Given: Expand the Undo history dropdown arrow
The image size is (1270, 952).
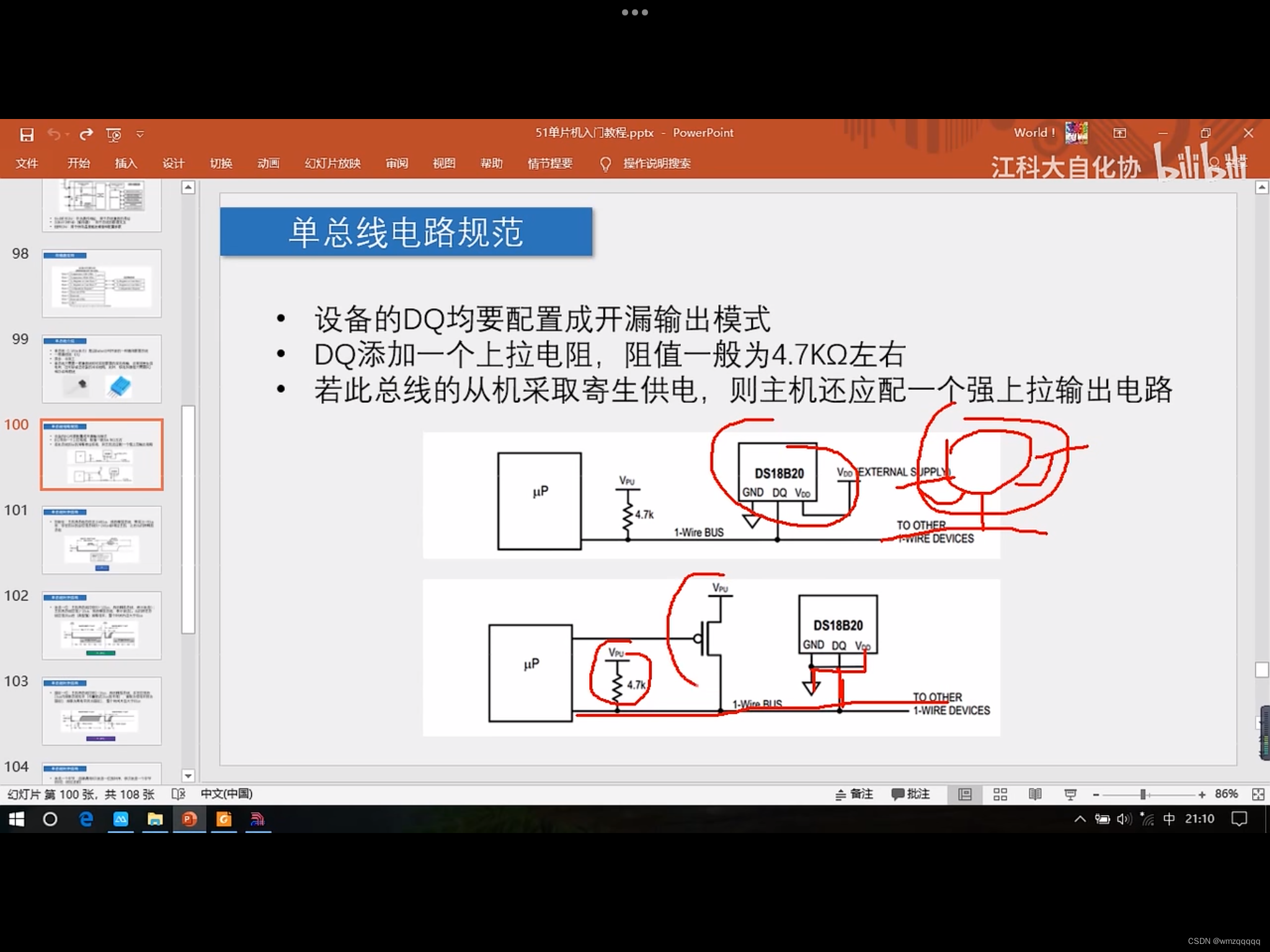Looking at the screenshot, I should (68, 134).
